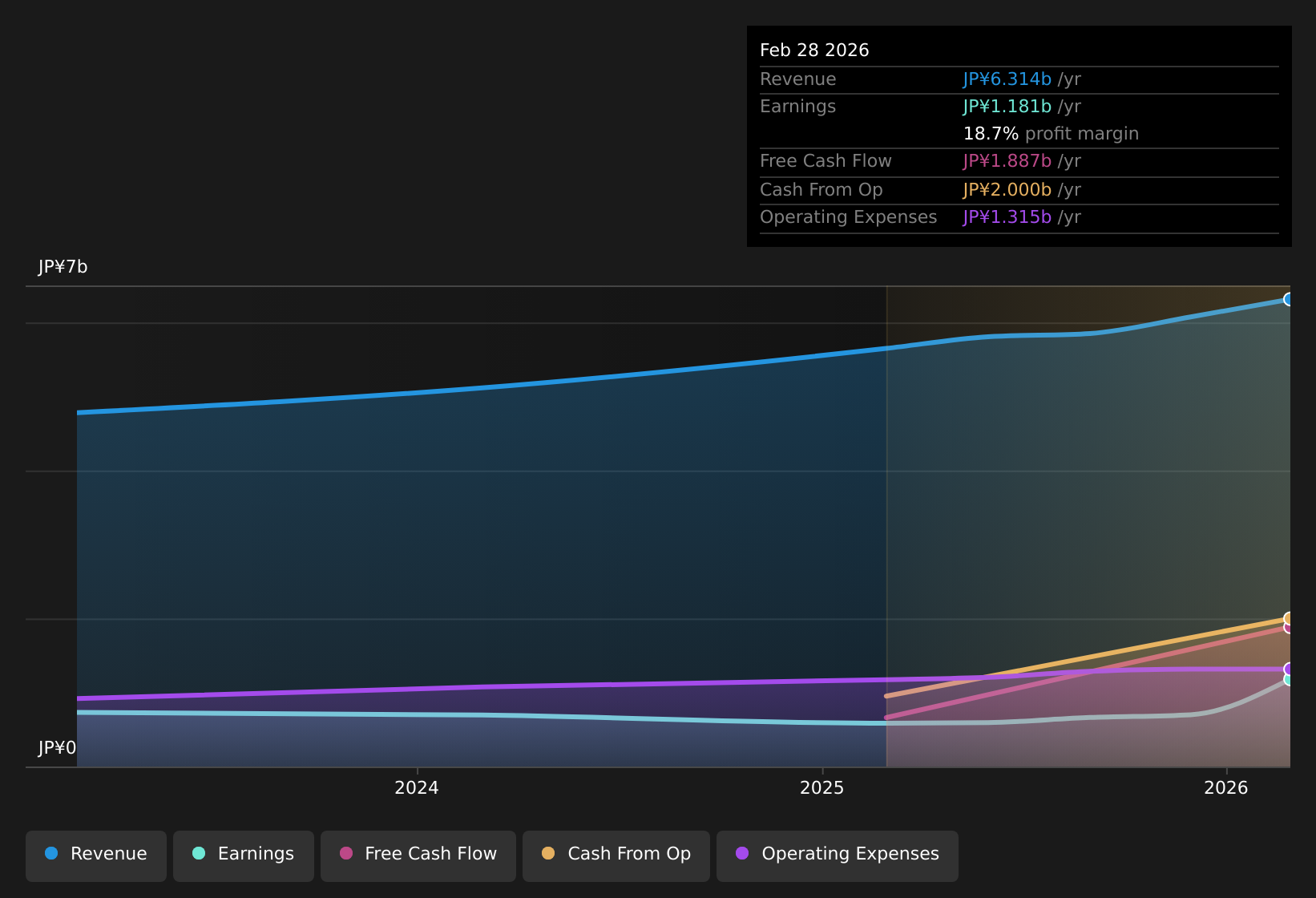The height and width of the screenshot is (898, 1316).
Task: Select the Cash From Op endpoint marker
Action: pyautogui.click(x=1289, y=618)
